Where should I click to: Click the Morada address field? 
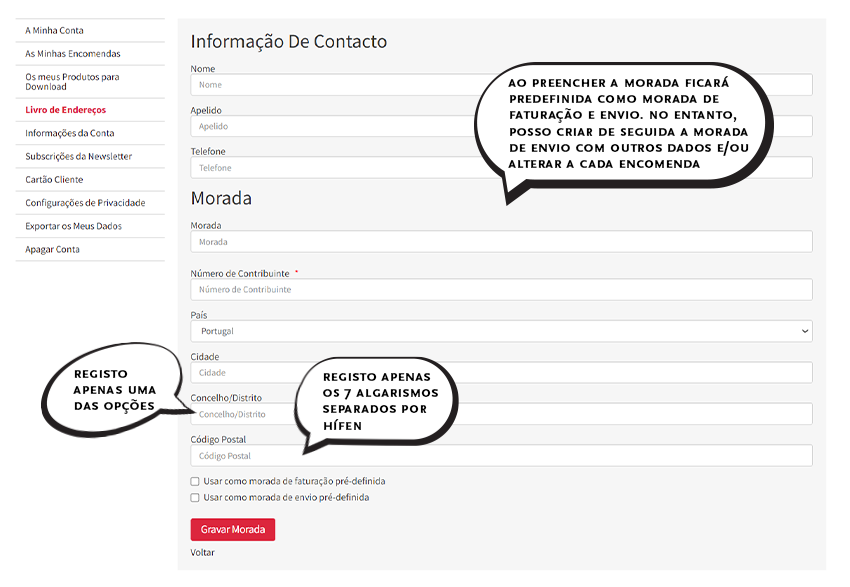click(501, 242)
